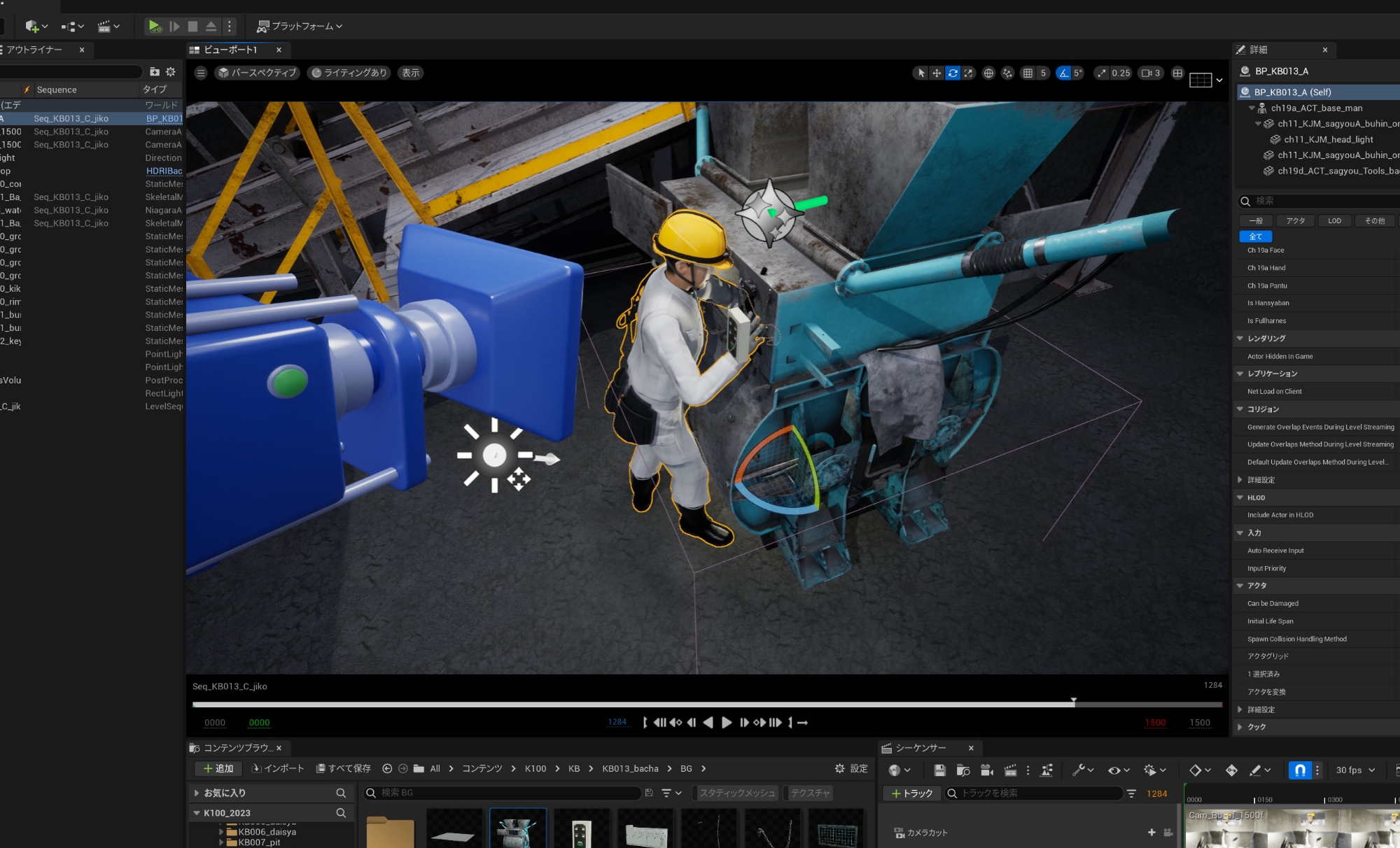
Task: Select the rotate transform tool
Action: tap(953, 73)
